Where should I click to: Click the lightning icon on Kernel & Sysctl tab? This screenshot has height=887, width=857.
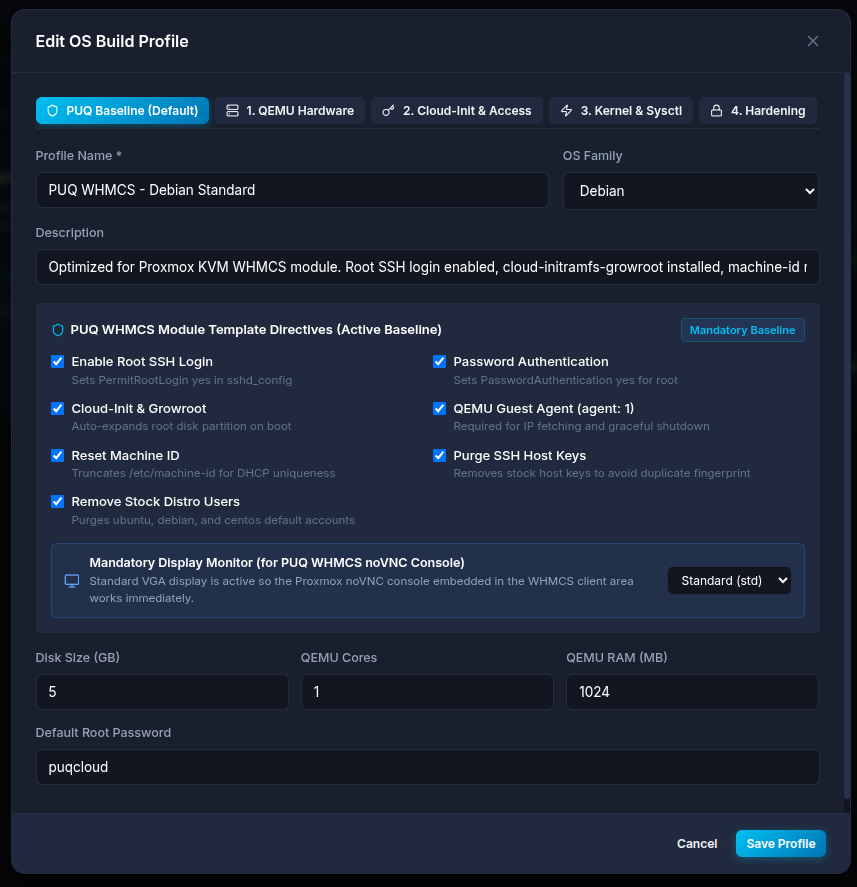pos(566,111)
